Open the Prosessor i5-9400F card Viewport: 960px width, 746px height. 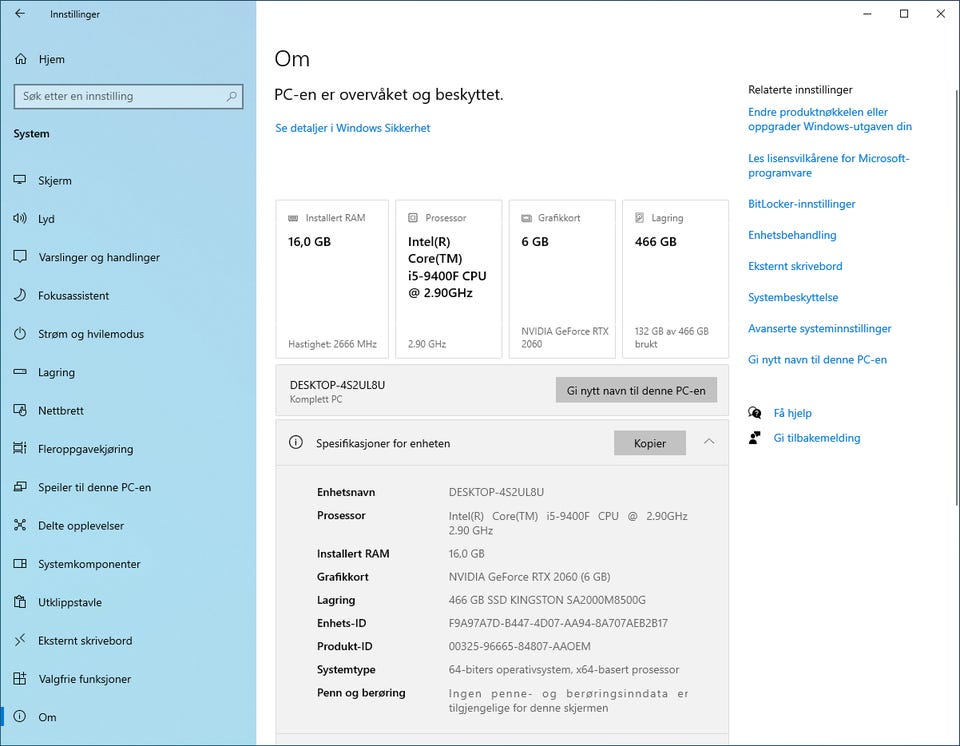(449, 279)
